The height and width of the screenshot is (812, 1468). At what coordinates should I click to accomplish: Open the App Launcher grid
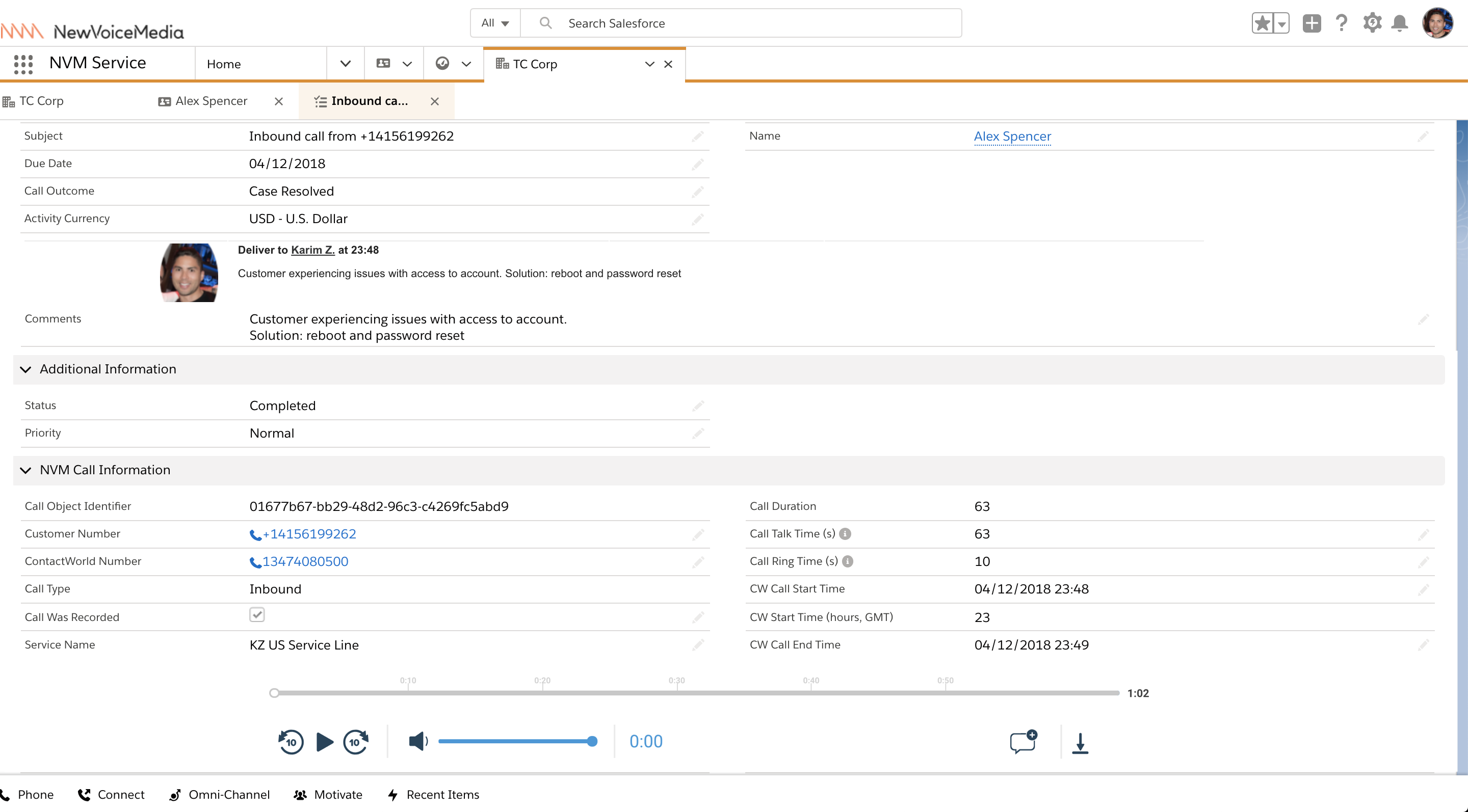point(23,63)
